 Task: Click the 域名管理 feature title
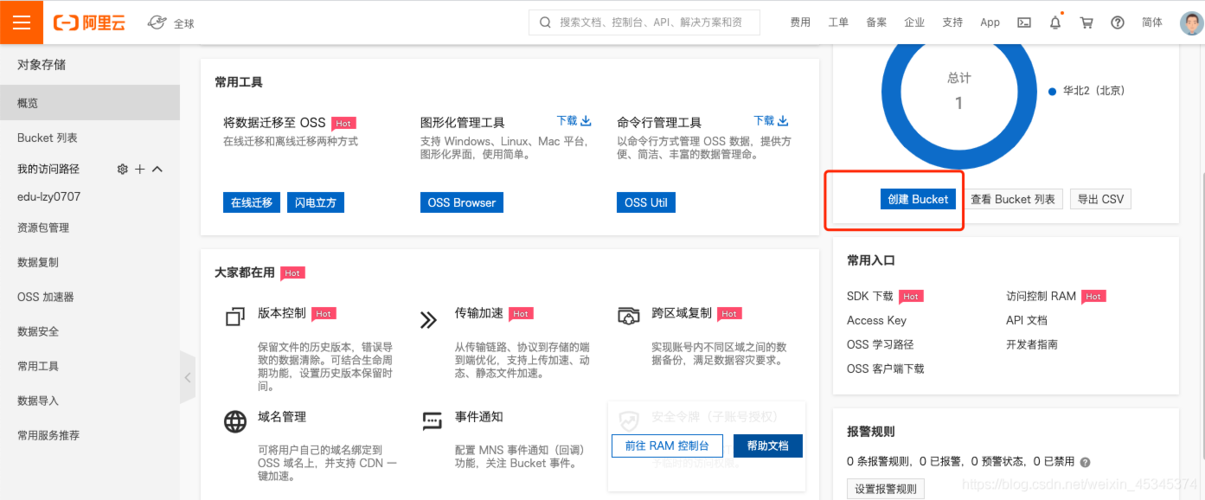coord(282,416)
